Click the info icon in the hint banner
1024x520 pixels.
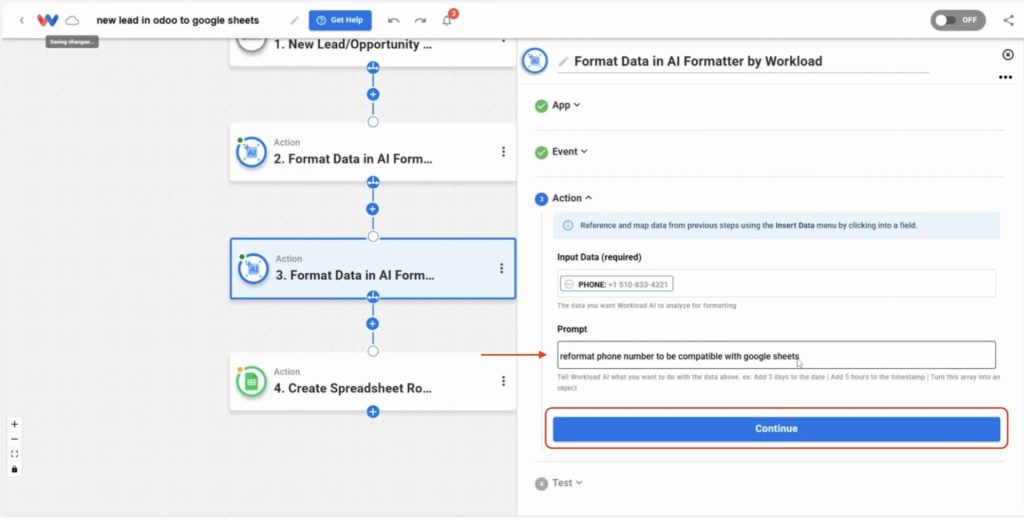coord(568,225)
